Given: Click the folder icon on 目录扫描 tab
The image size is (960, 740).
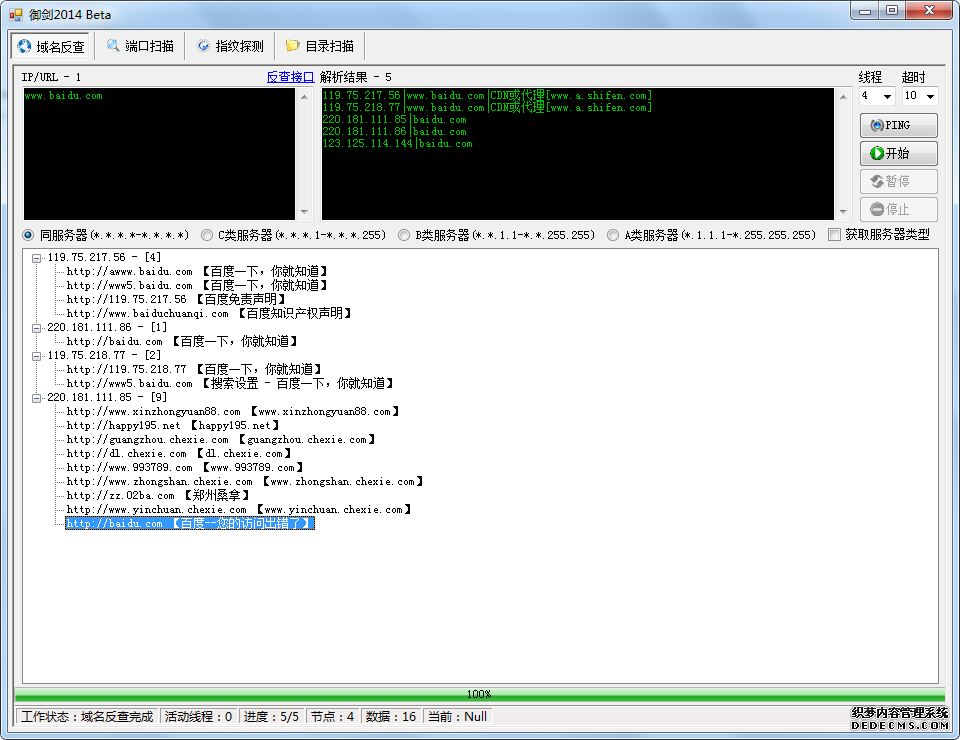Looking at the screenshot, I should click(x=293, y=46).
